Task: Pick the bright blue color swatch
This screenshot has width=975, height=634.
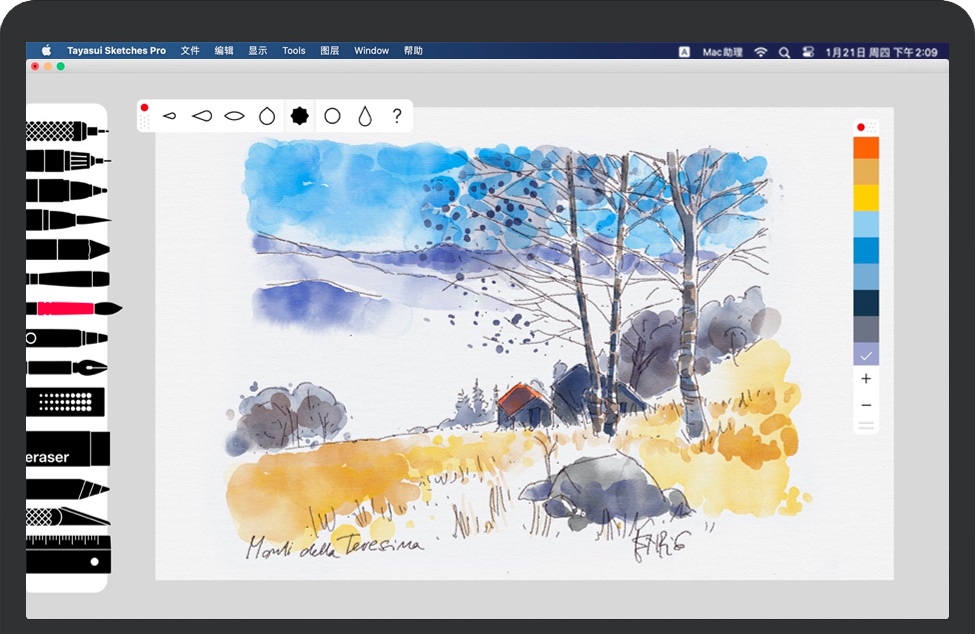Action: coord(866,250)
